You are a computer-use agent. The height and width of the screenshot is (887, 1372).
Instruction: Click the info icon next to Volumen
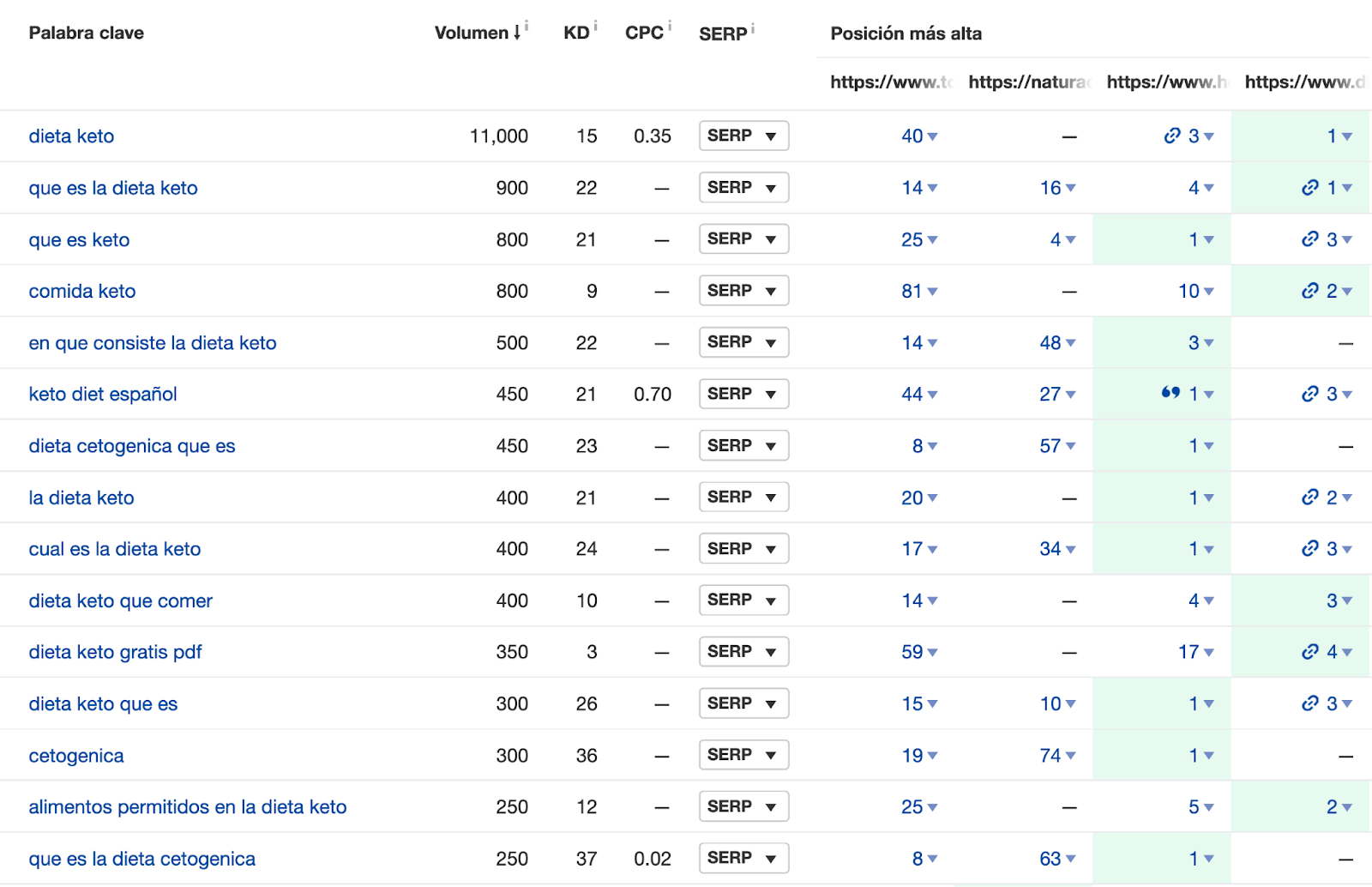click(x=527, y=26)
